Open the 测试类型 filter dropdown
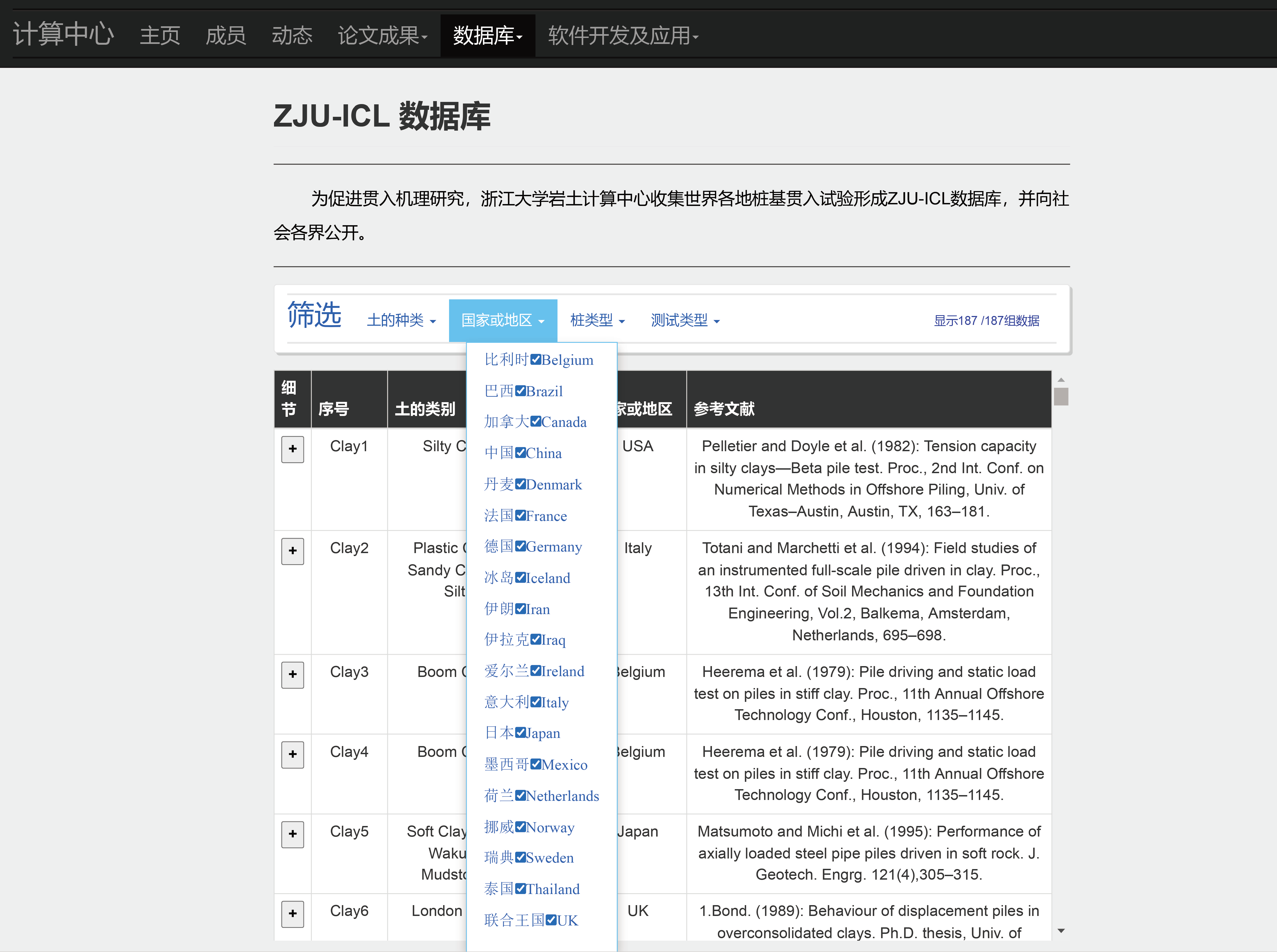The image size is (1277, 952). pos(685,320)
